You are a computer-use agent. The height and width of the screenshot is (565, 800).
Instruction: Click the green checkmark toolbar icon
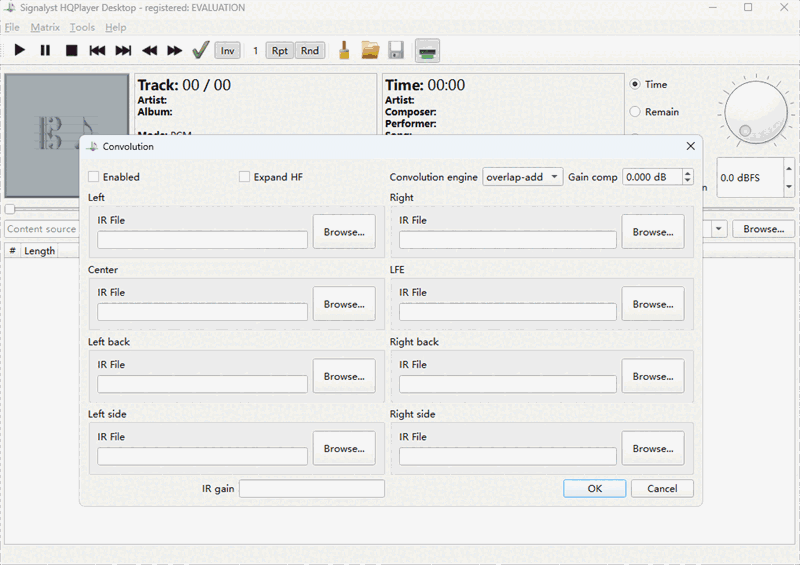point(200,50)
